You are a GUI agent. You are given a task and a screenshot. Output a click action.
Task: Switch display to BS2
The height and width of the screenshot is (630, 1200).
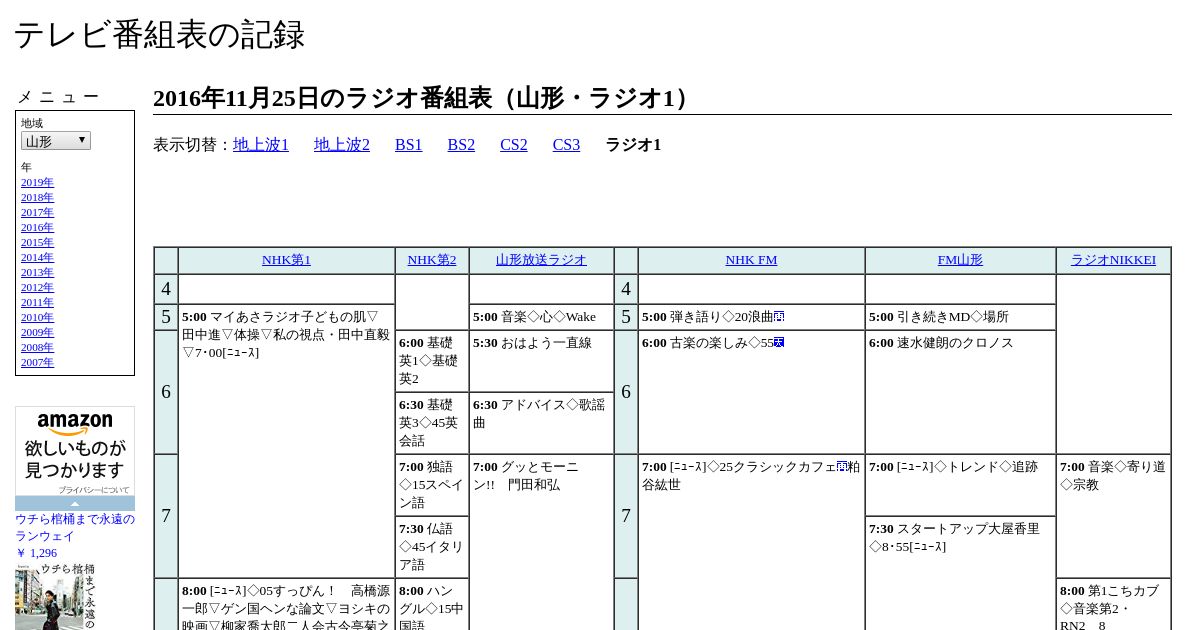point(461,145)
